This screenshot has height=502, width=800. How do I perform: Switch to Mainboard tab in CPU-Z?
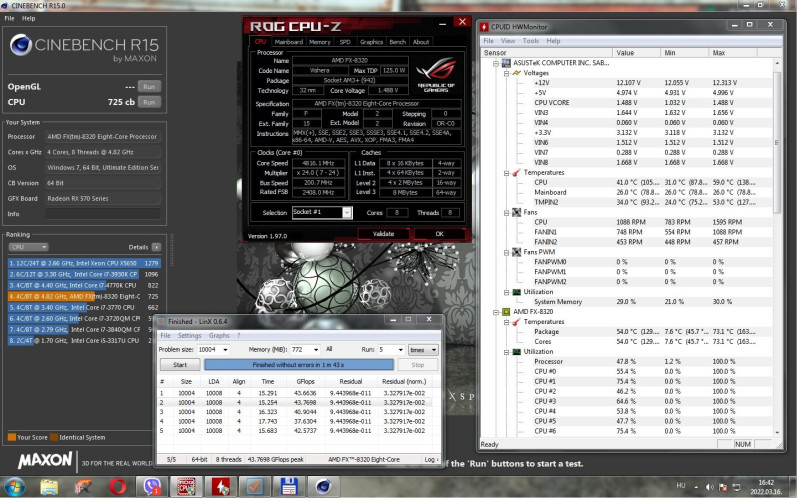pyautogui.click(x=288, y=42)
